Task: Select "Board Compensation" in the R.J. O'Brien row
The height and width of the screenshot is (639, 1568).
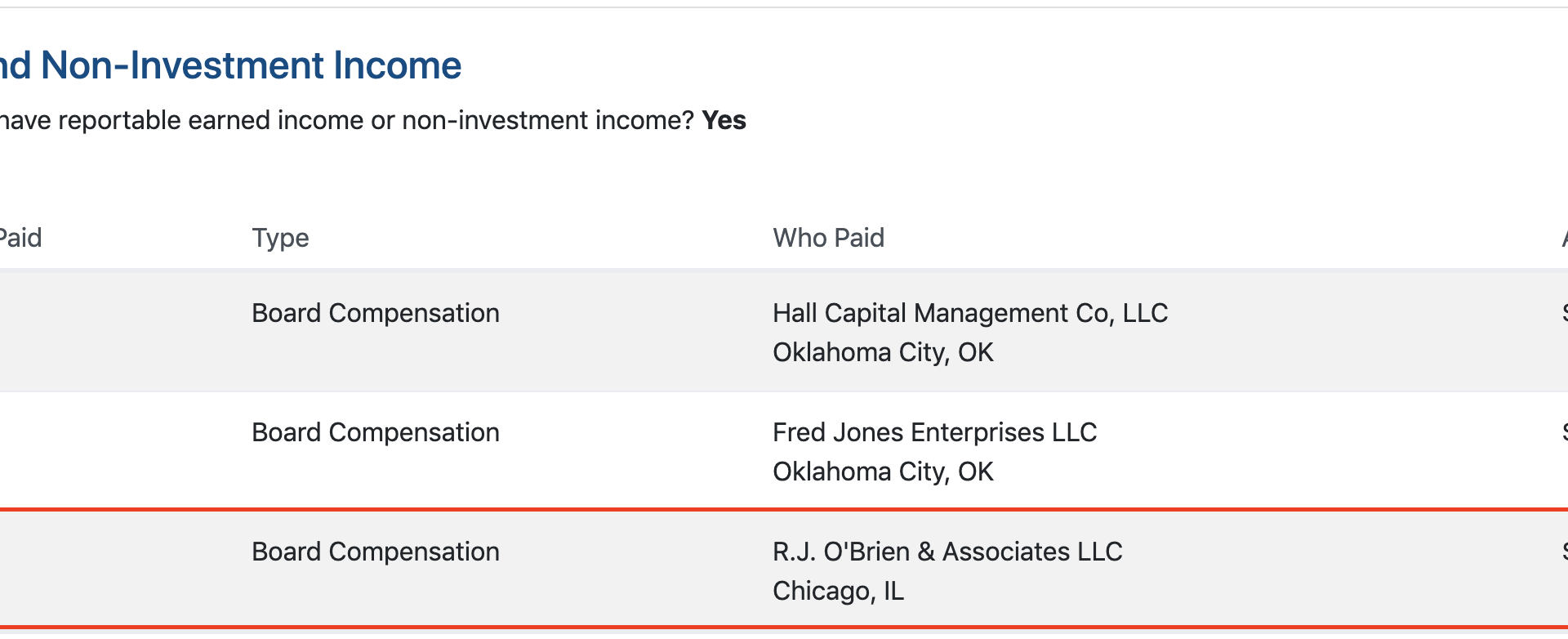Action: pyautogui.click(x=375, y=552)
